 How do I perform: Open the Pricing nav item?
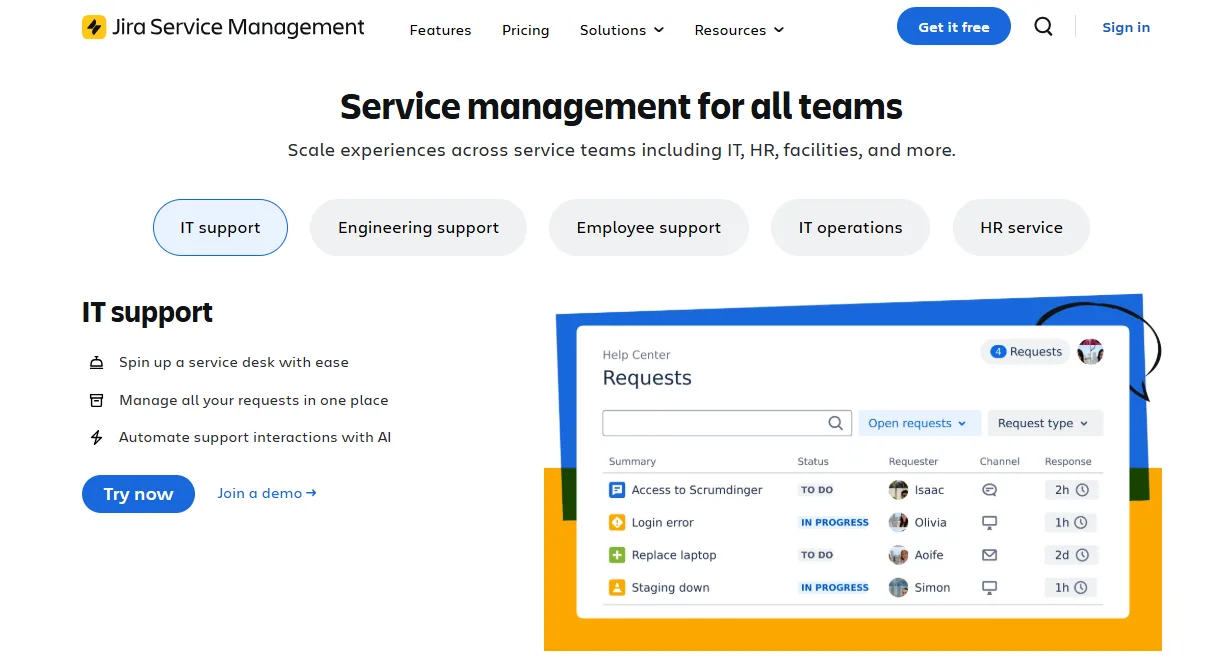pos(526,30)
